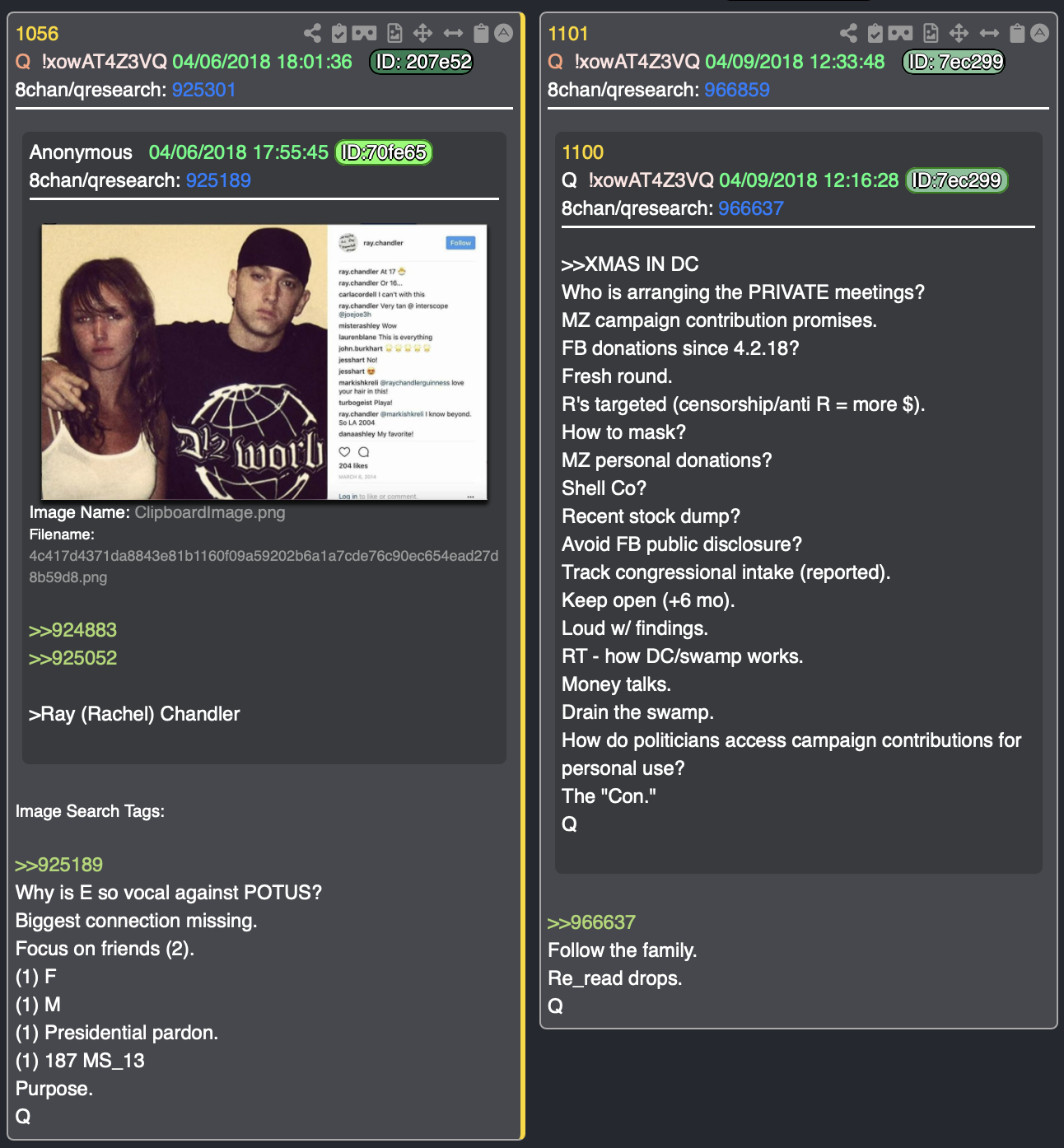
Task: Click the four-way move arrows on post 1056
Action: point(422,33)
